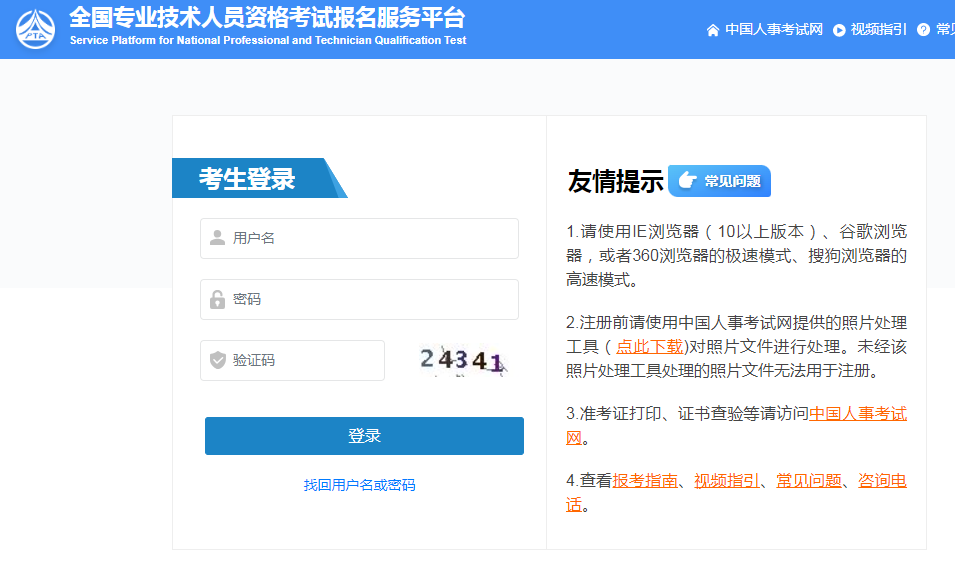
Task: Open 视频指引 link in tip 4
Action: [727, 481]
